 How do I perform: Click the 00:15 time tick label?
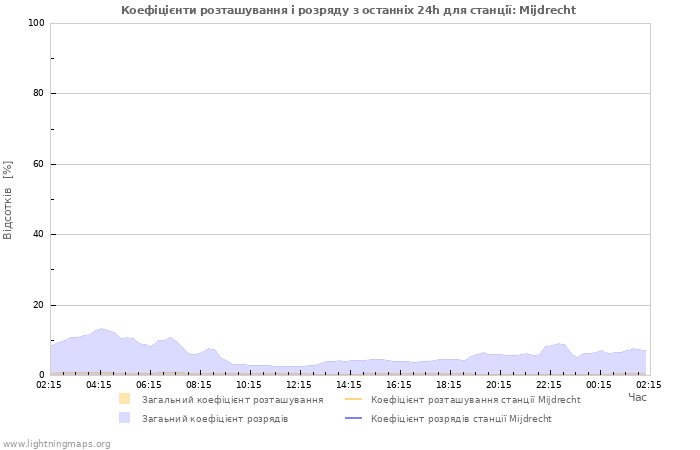[599, 384]
